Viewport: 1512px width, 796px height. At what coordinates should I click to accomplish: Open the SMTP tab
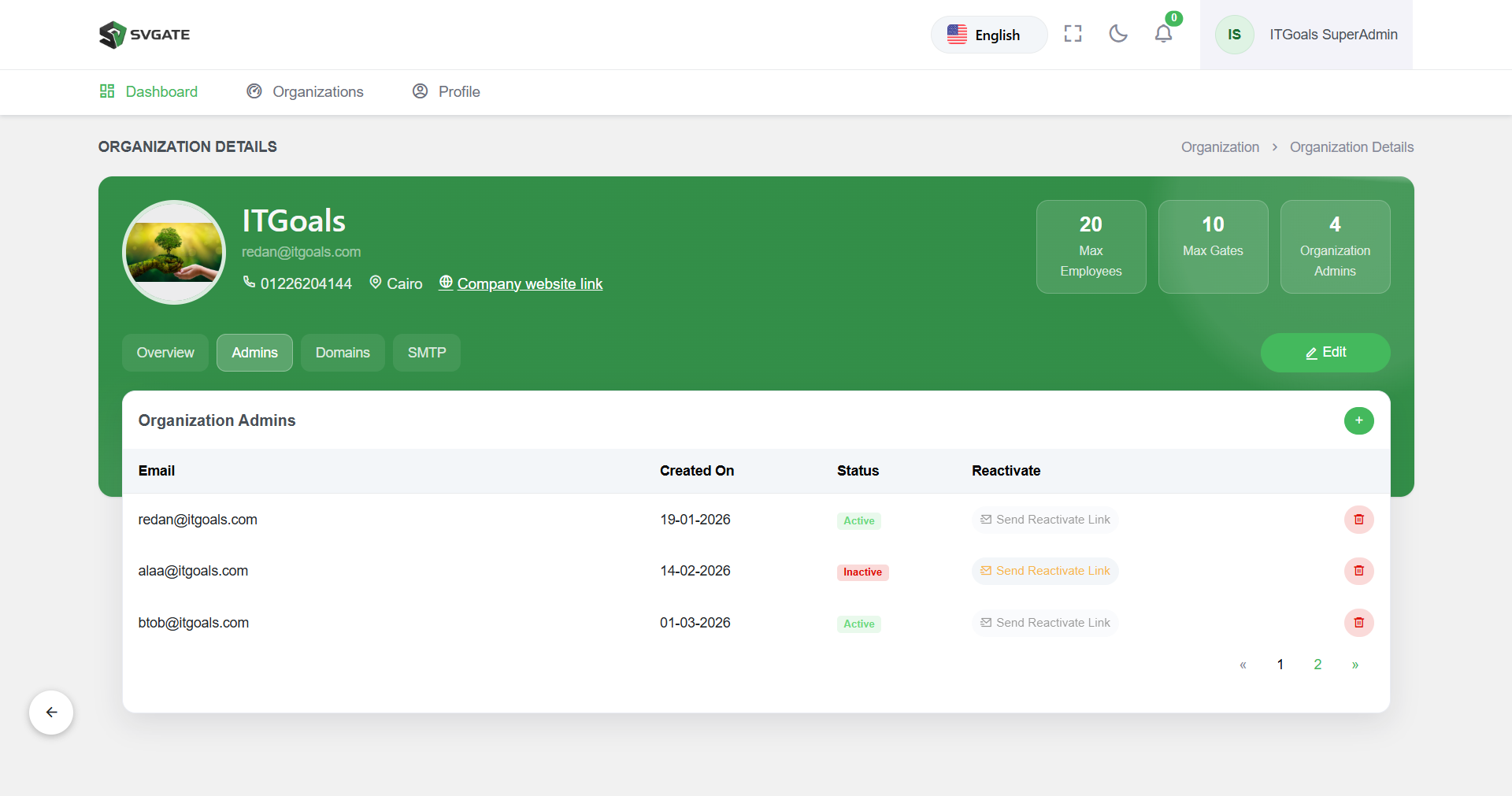point(427,353)
